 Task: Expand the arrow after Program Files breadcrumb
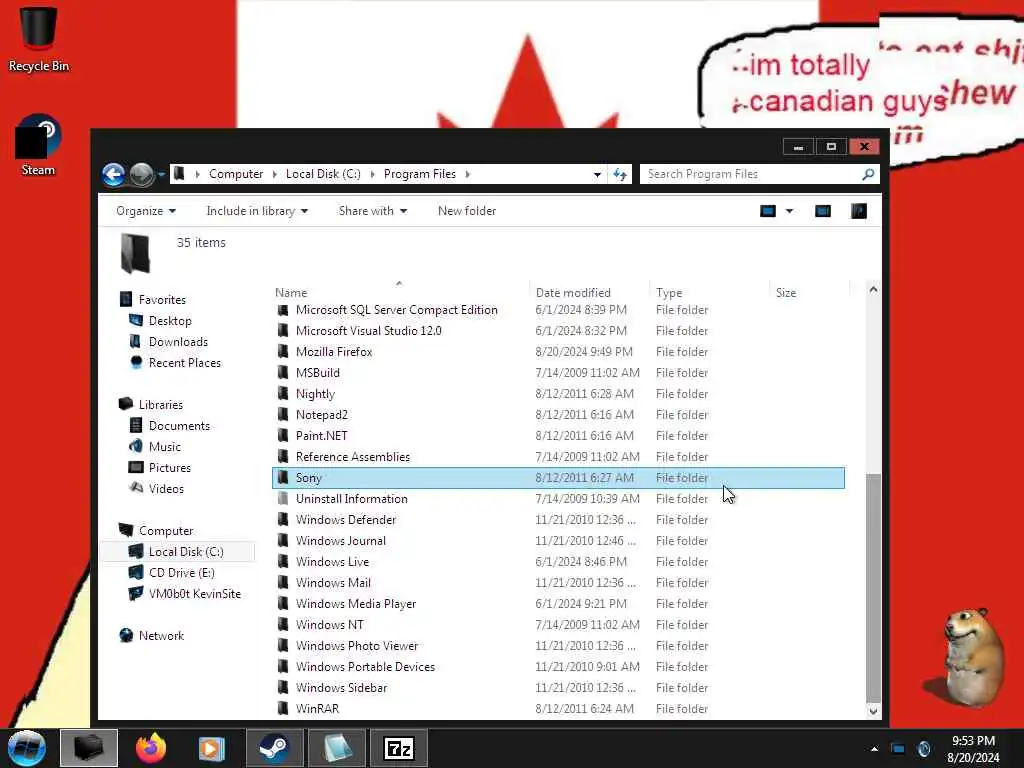click(468, 174)
